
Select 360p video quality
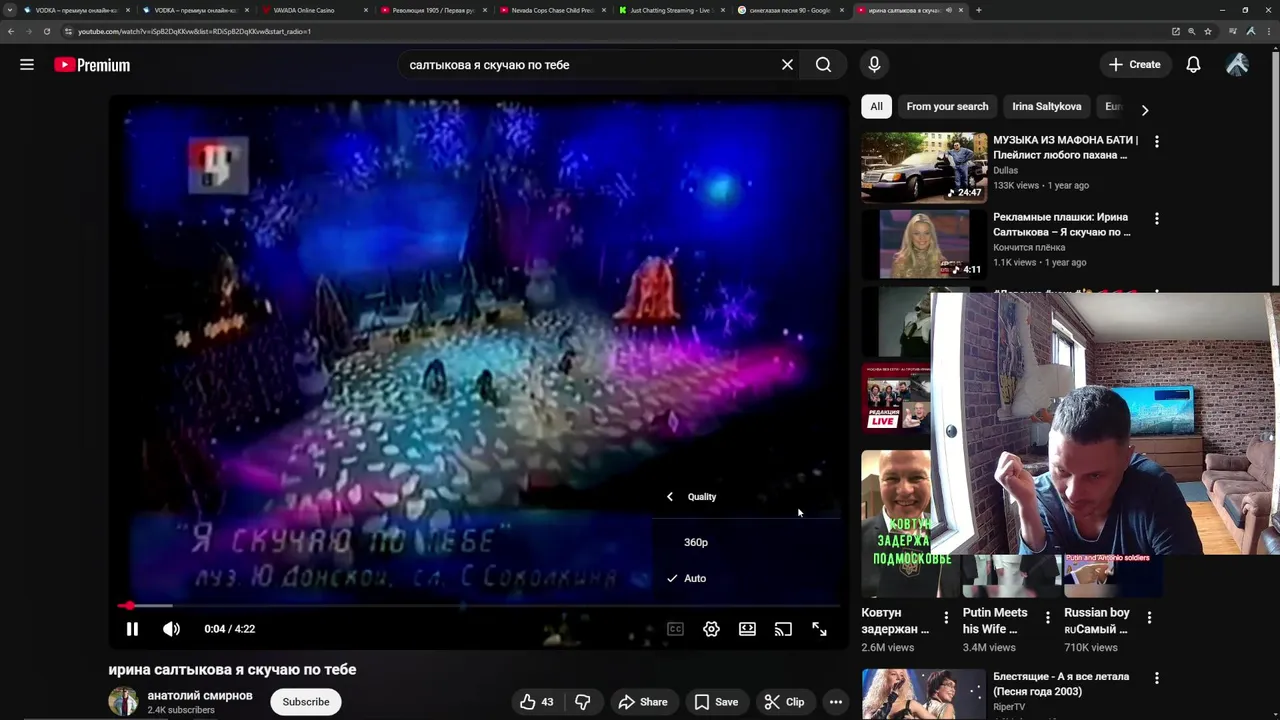(x=746, y=542)
